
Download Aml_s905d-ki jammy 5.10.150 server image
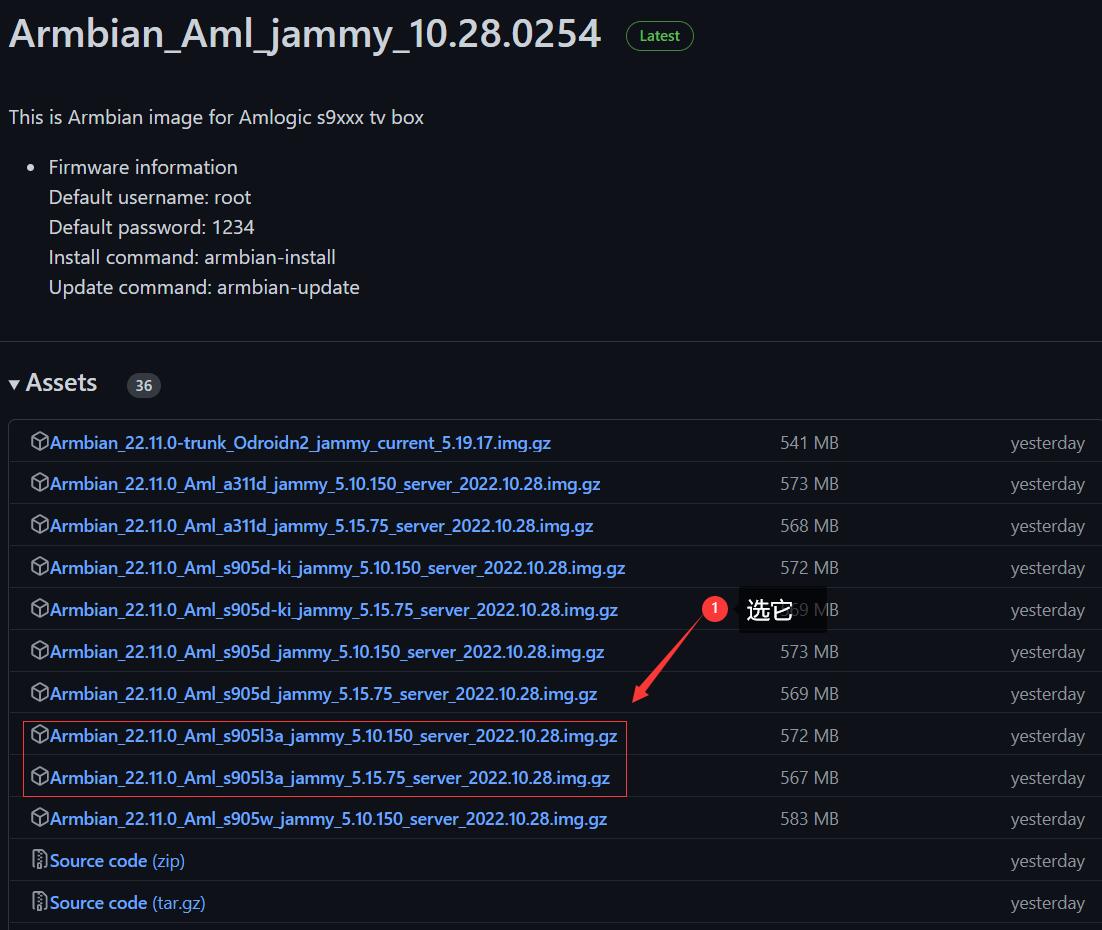337,568
